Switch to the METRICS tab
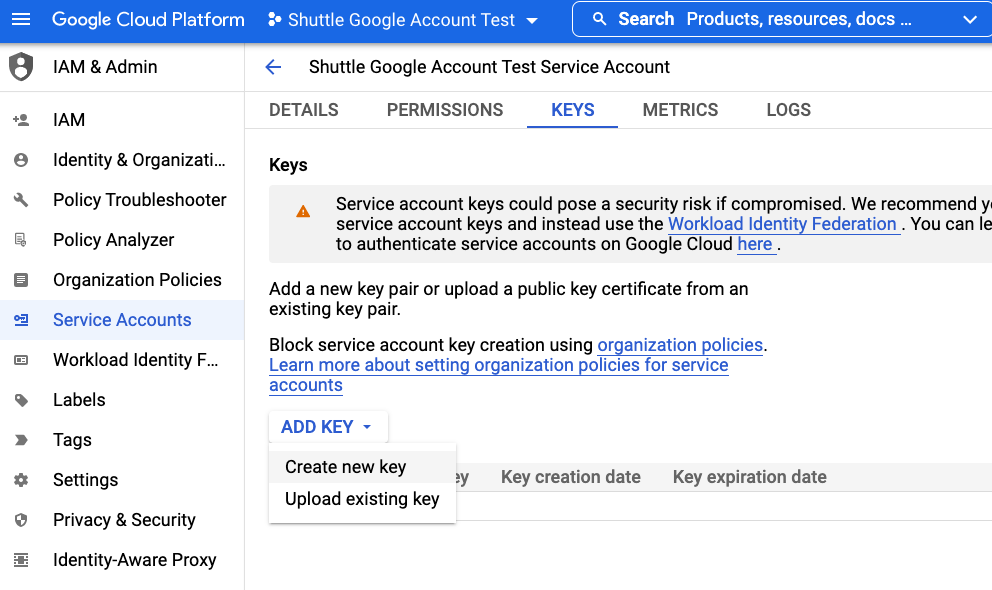Screen dimensions: 992x590 (x=680, y=110)
